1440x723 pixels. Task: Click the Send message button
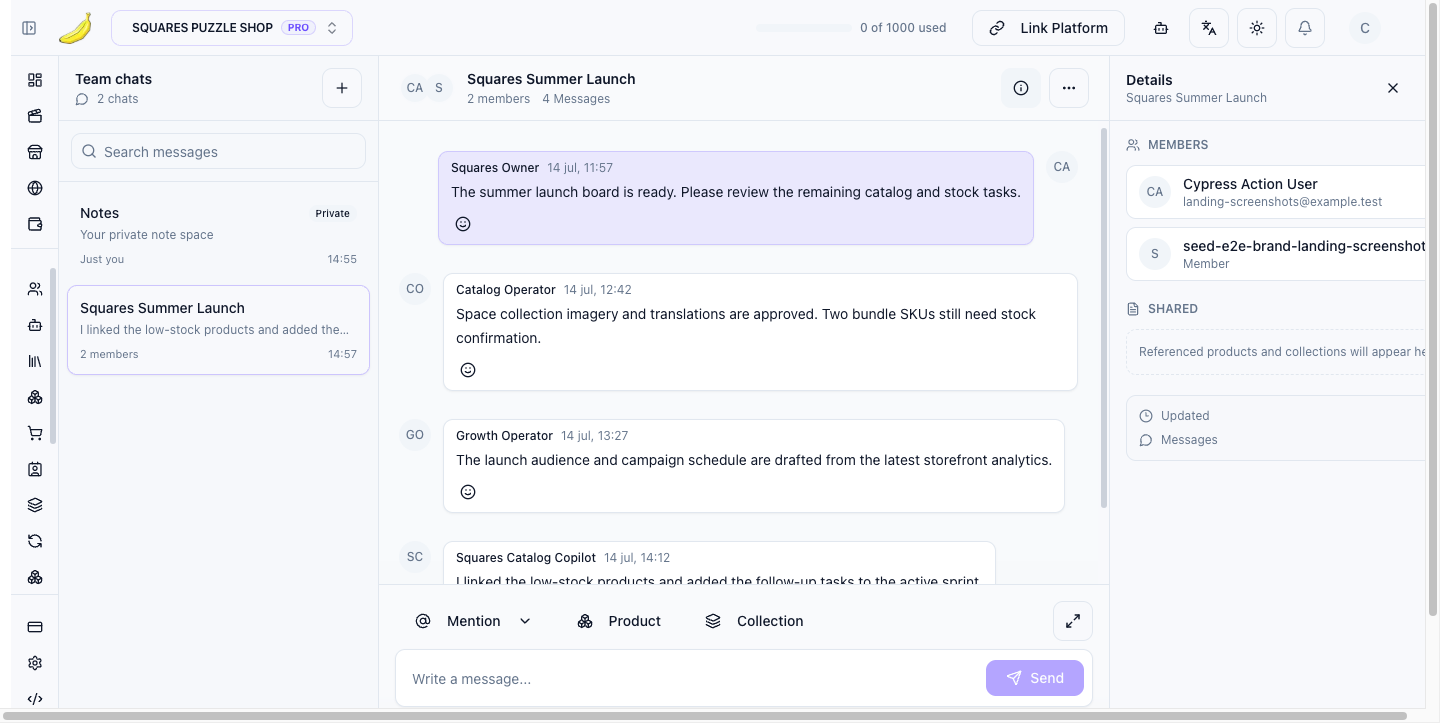tap(1035, 678)
